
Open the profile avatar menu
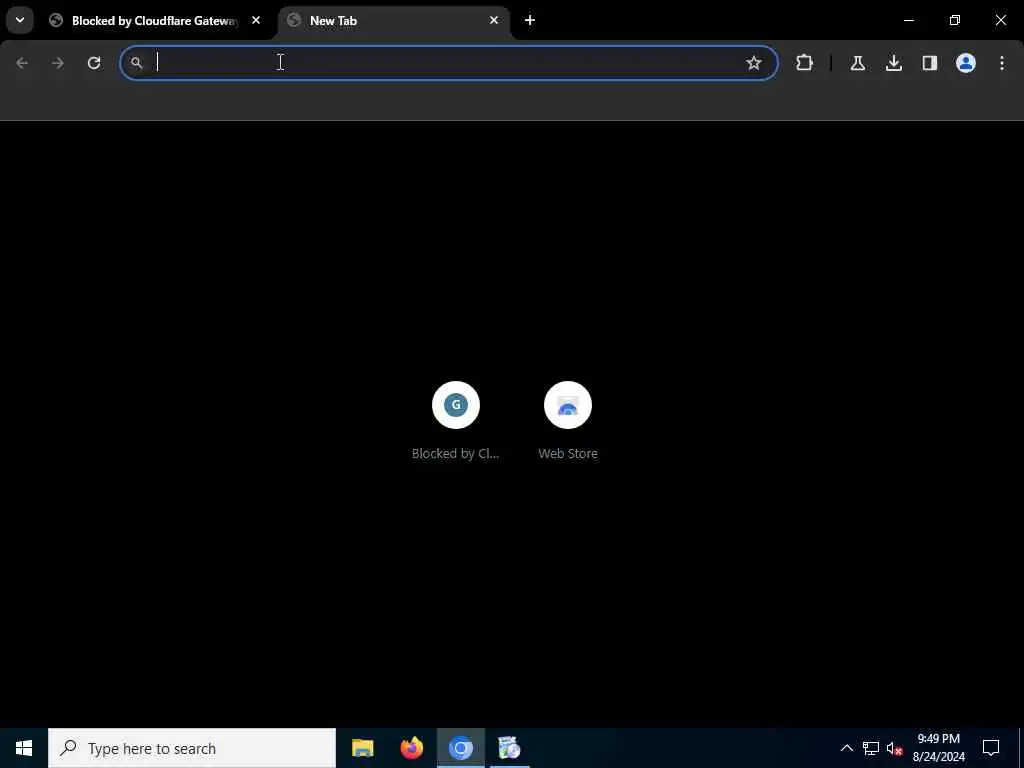(x=966, y=63)
